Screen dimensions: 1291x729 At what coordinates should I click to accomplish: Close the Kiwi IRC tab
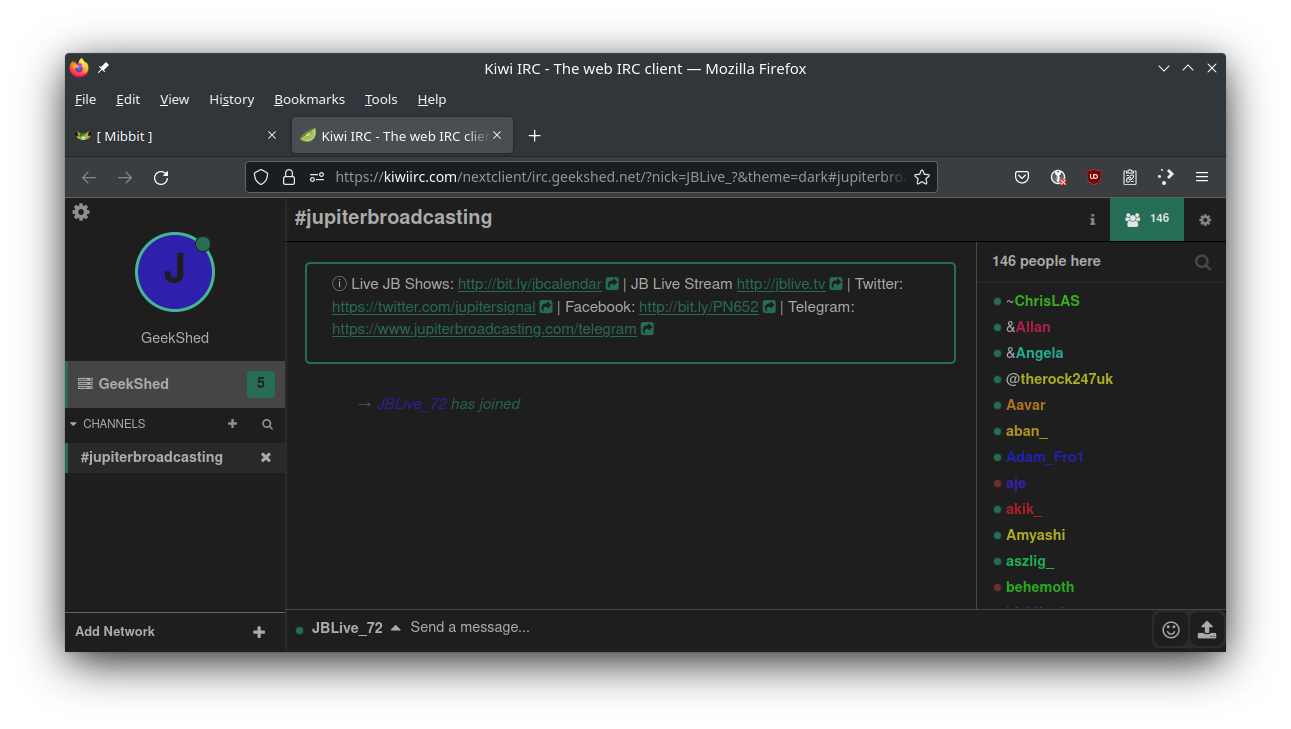(x=497, y=135)
